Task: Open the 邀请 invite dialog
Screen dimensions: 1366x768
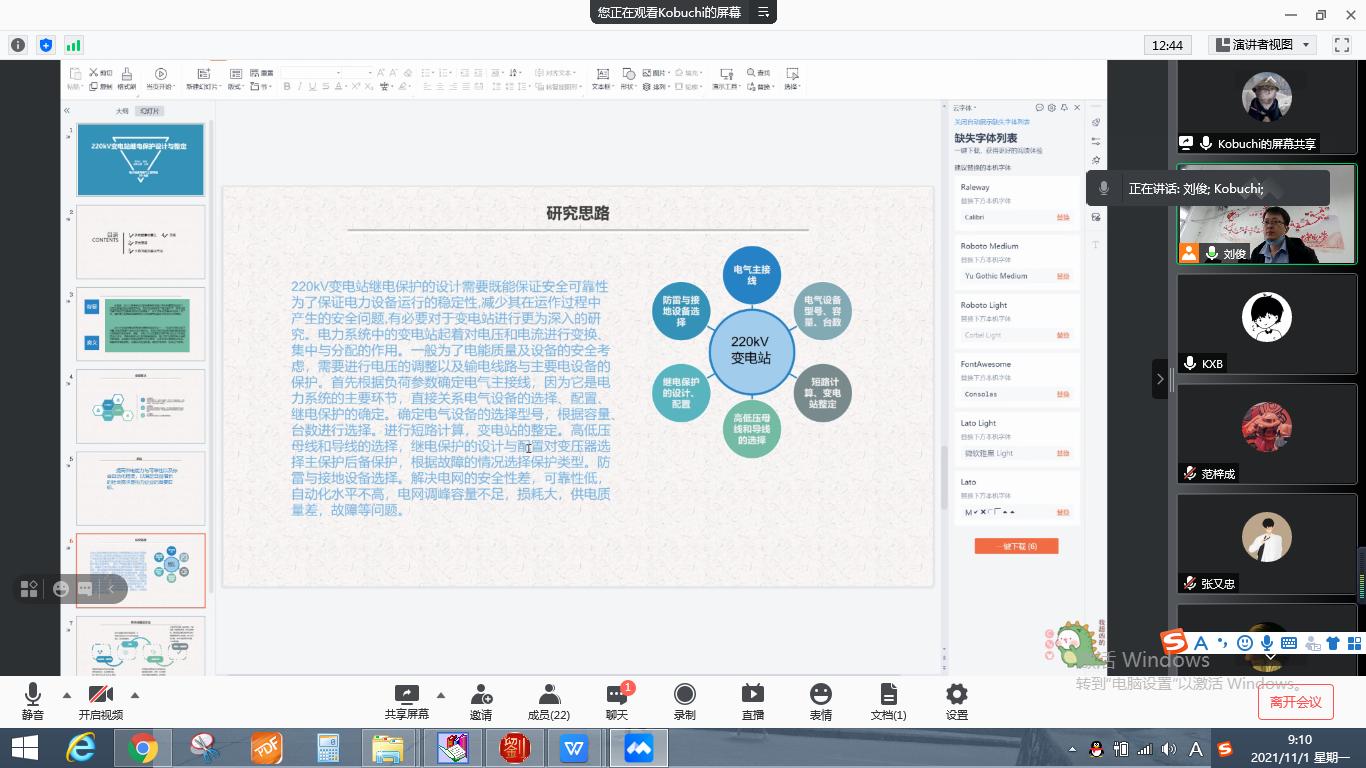Action: (x=480, y=701)
